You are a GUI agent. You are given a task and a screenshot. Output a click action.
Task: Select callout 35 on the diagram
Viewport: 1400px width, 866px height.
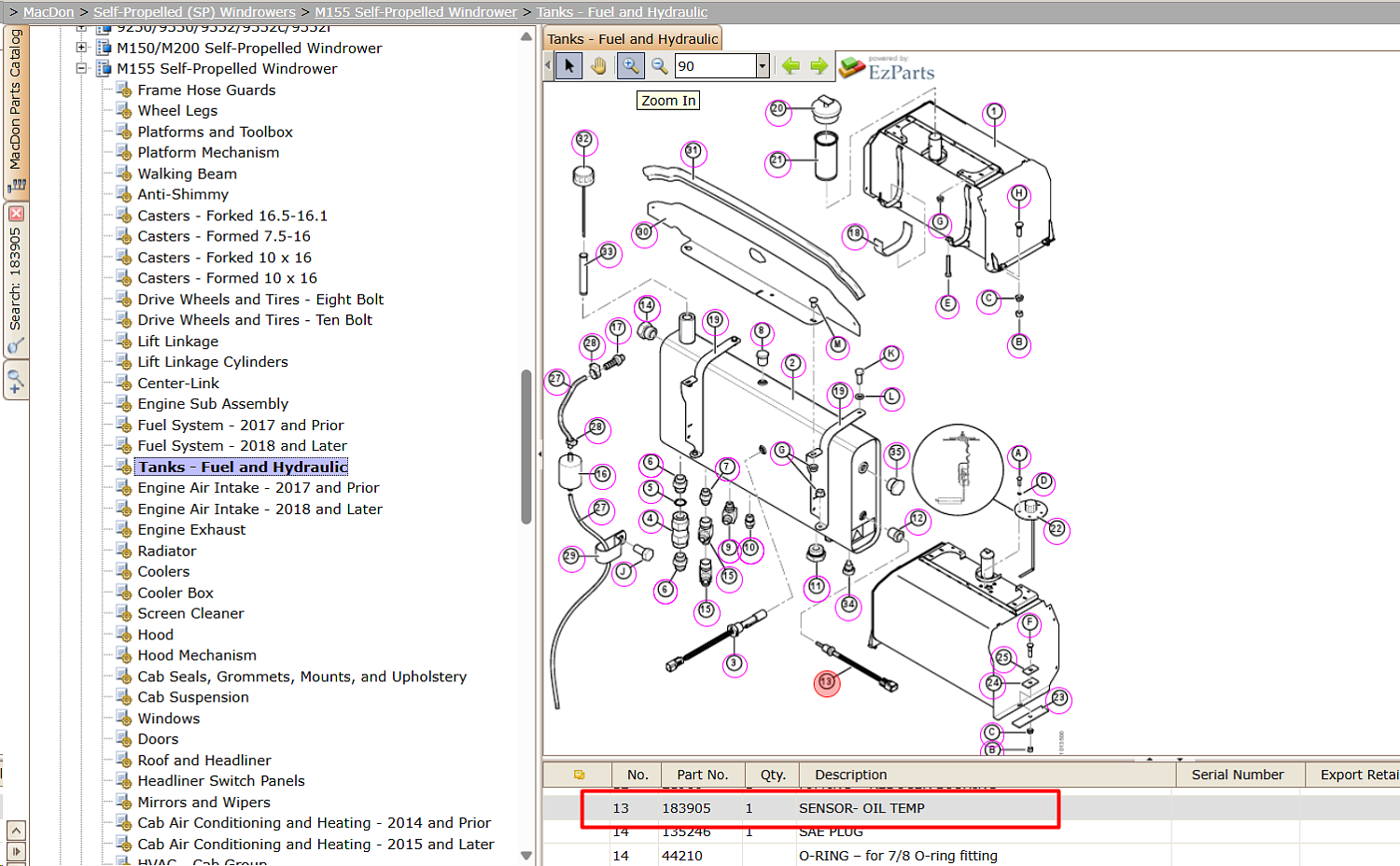click(897, 453)
